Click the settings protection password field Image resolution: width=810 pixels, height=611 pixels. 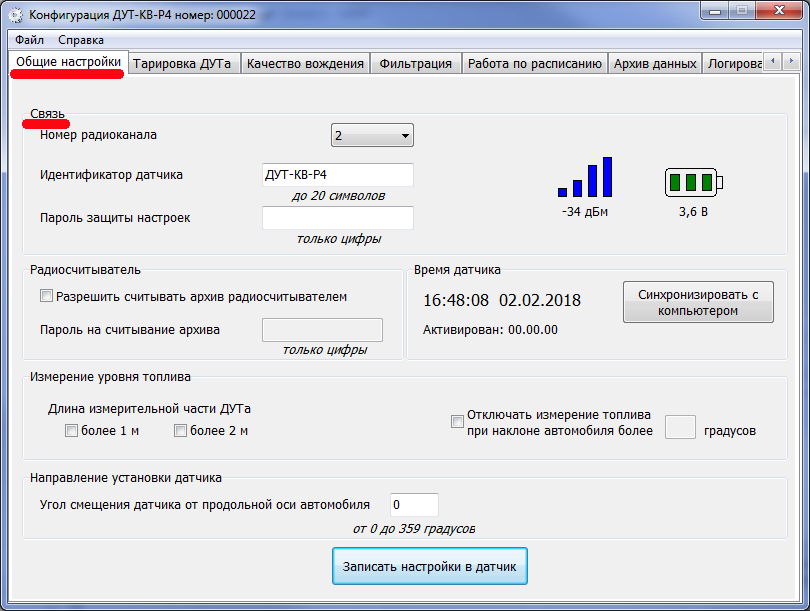[338, 217]
